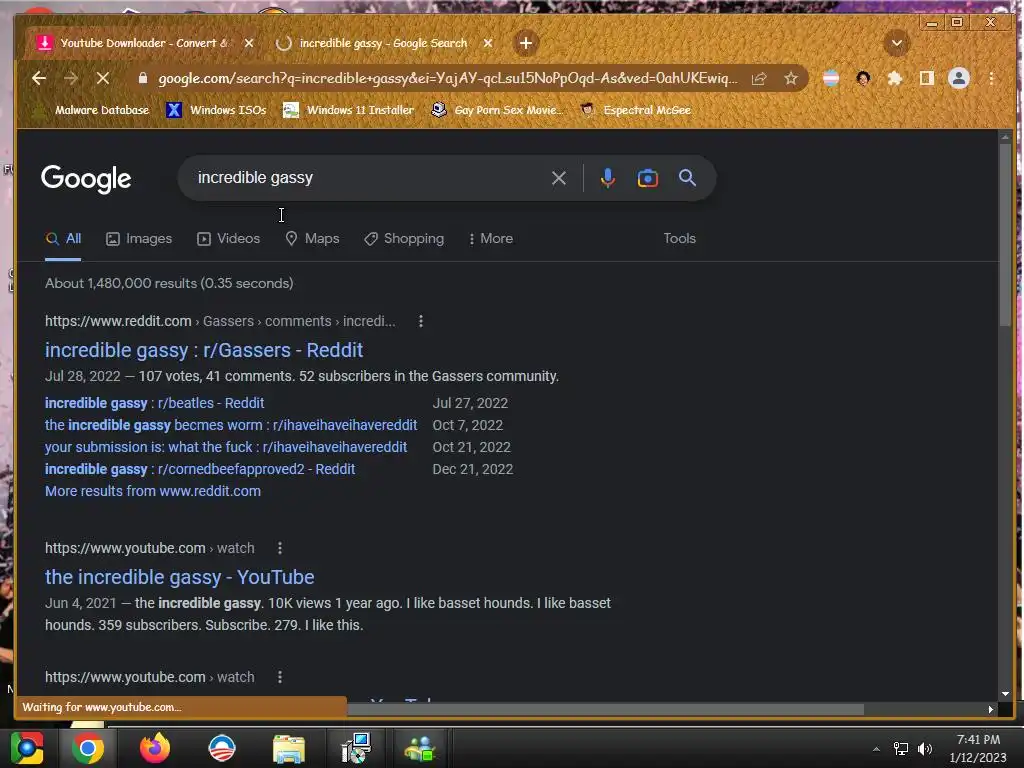1024x768 pixels.
Task: Open incredible gassy : r/Gassers - Reddit result
Action: pos(204,350)
